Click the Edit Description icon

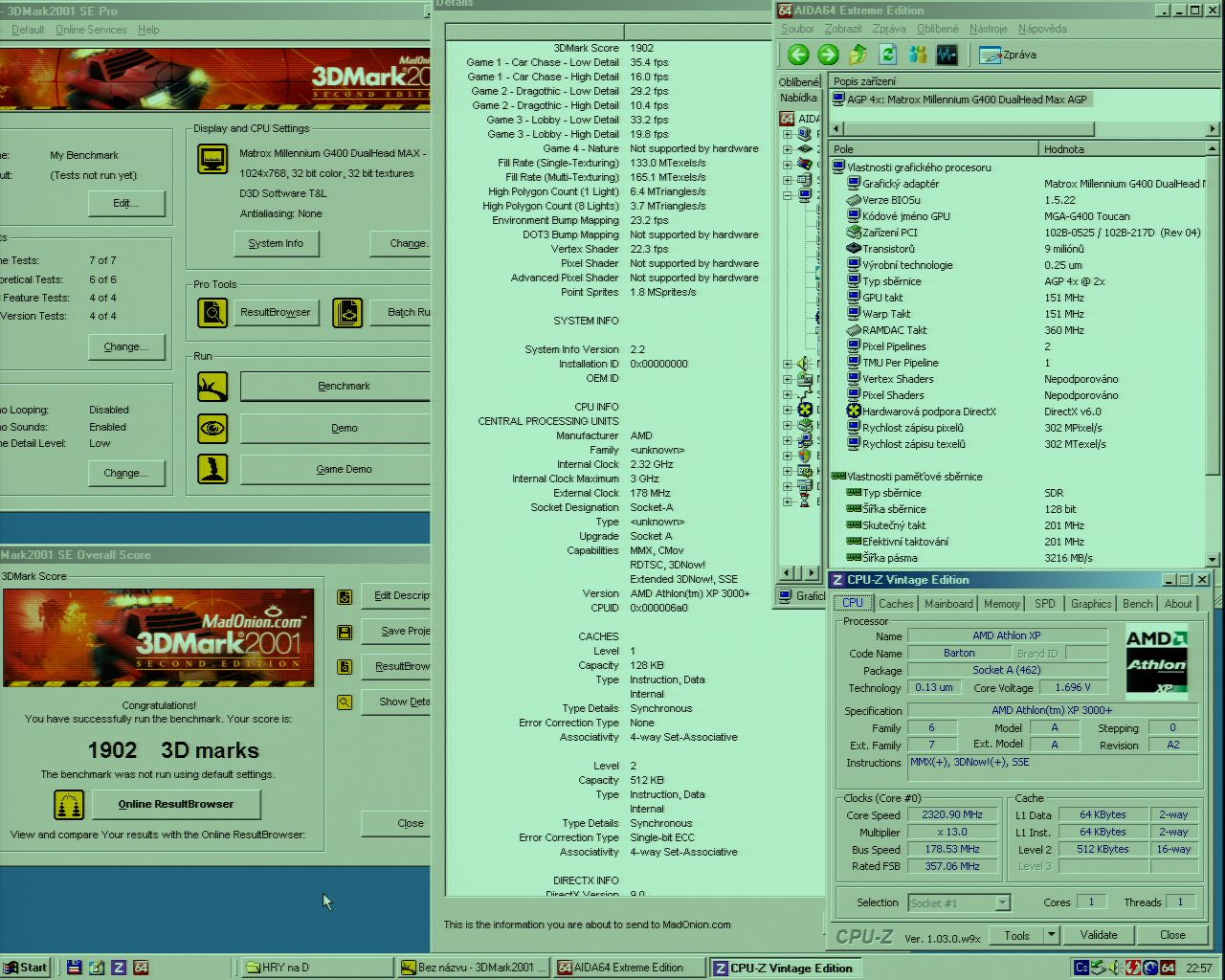pyautogui.click(x=345, y=596)
